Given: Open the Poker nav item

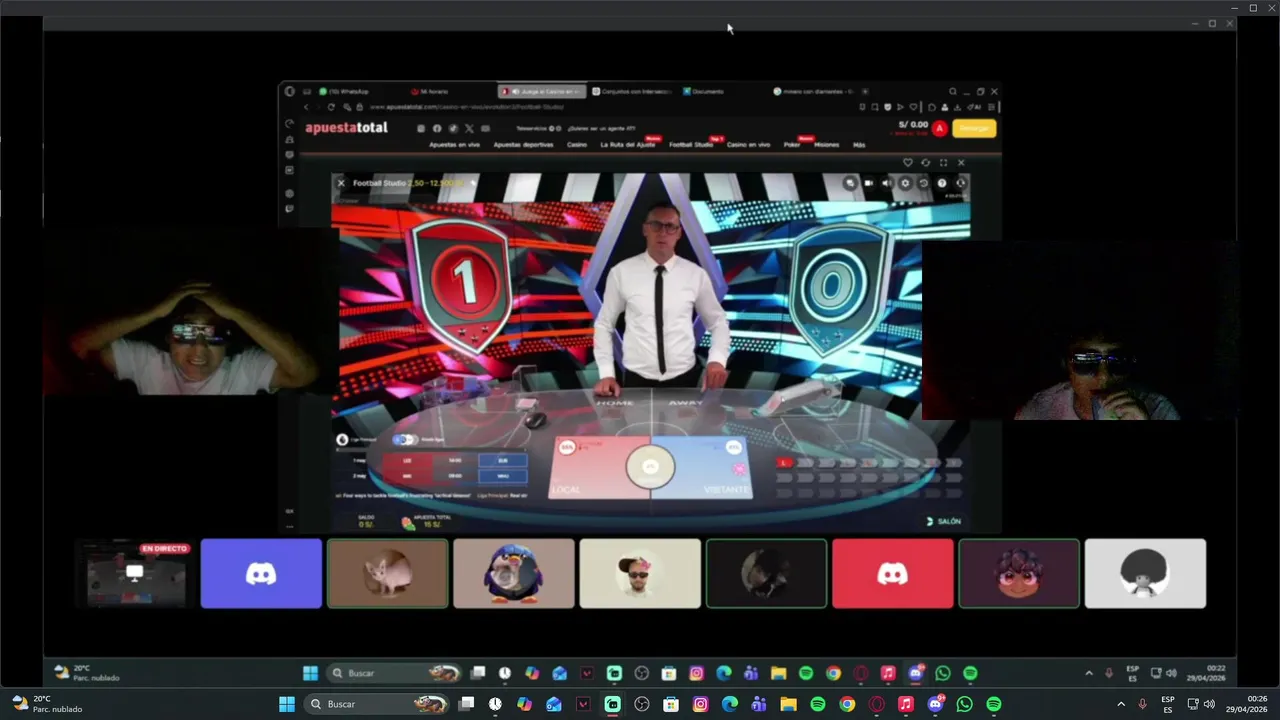Looking at the screenshot, I should point(791,145).
